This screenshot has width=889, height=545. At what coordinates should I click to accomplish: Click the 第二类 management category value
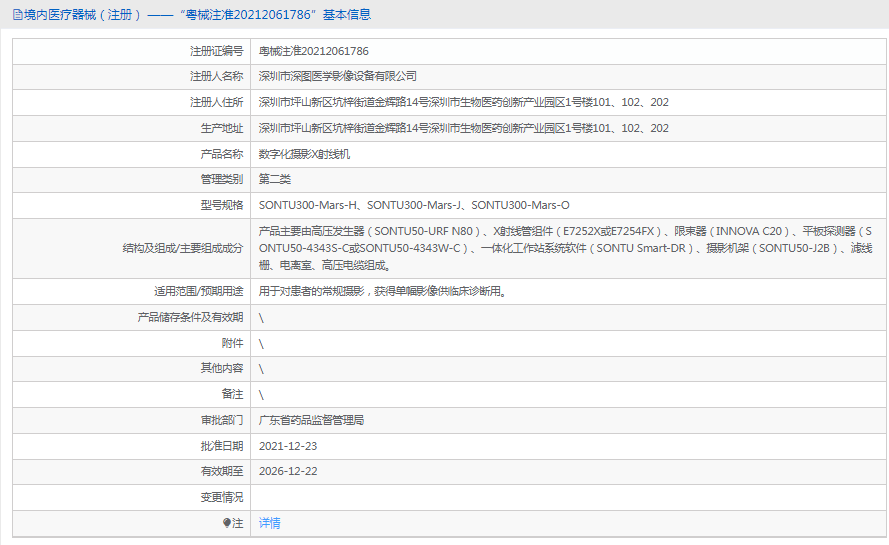click(274, 179)
